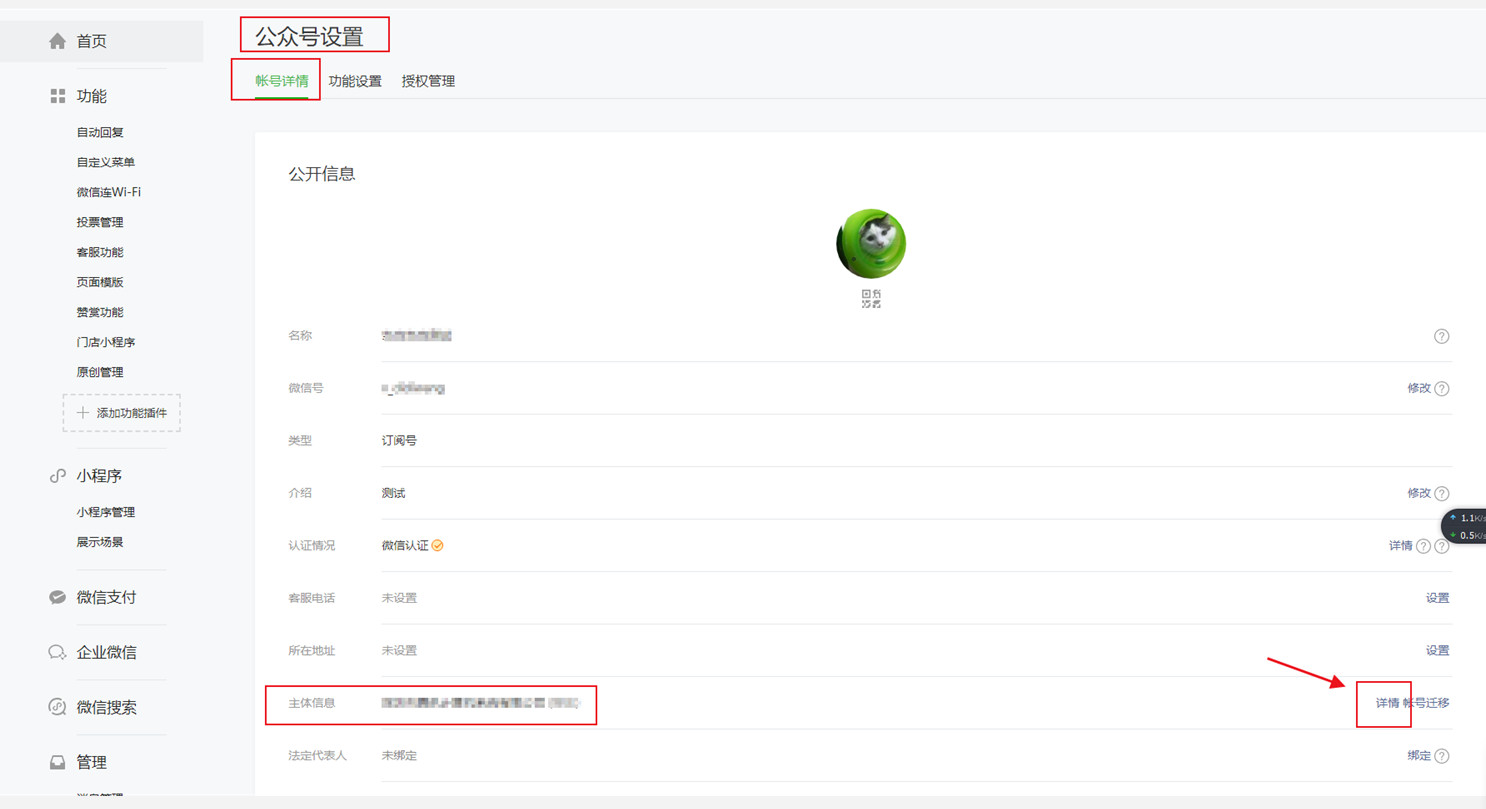Click 设置 in the 客服电话 row
1486x809 pixels.
click(1437, 598)
